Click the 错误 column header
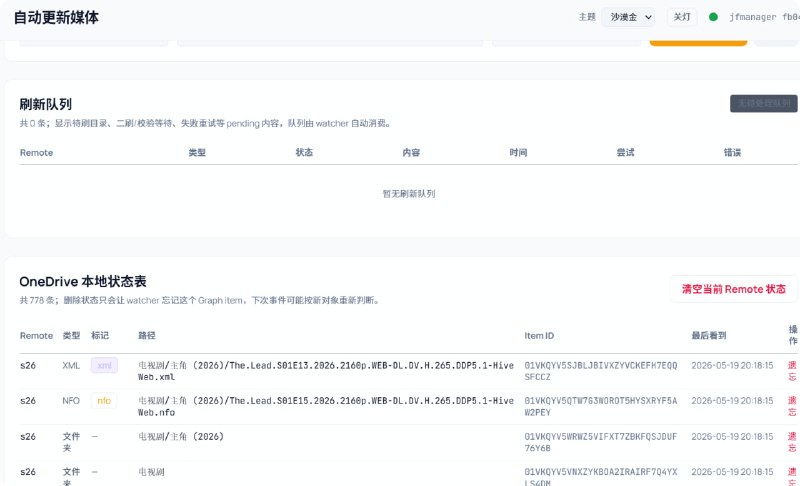Viewport: 800px width, 486px height. 733,152
